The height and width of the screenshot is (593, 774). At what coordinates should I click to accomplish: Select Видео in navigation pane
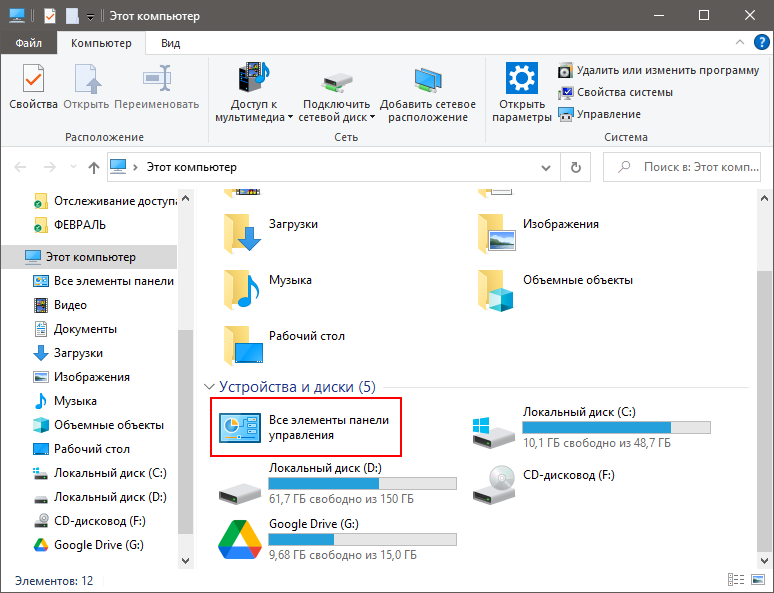click(x=60, y=305)
